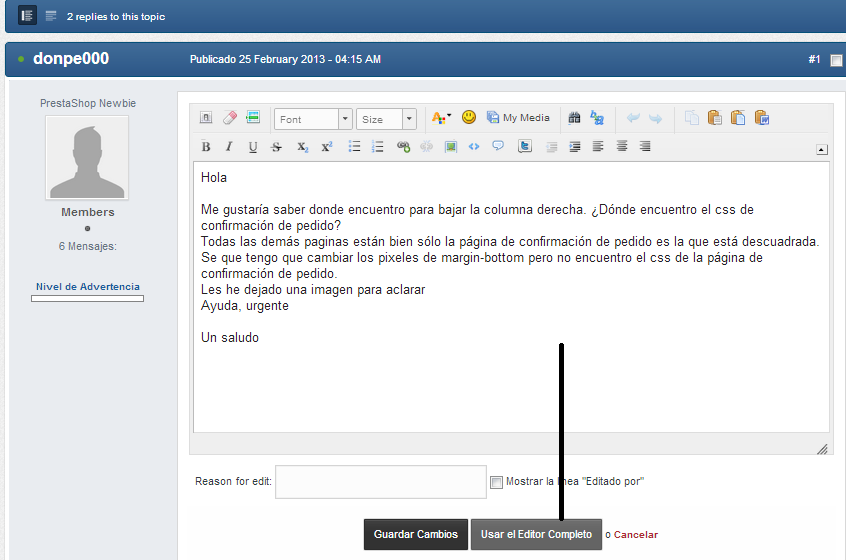This screenshot has width=846, height=560.
Task: Select post #1 checkbox
Action: 836,60
